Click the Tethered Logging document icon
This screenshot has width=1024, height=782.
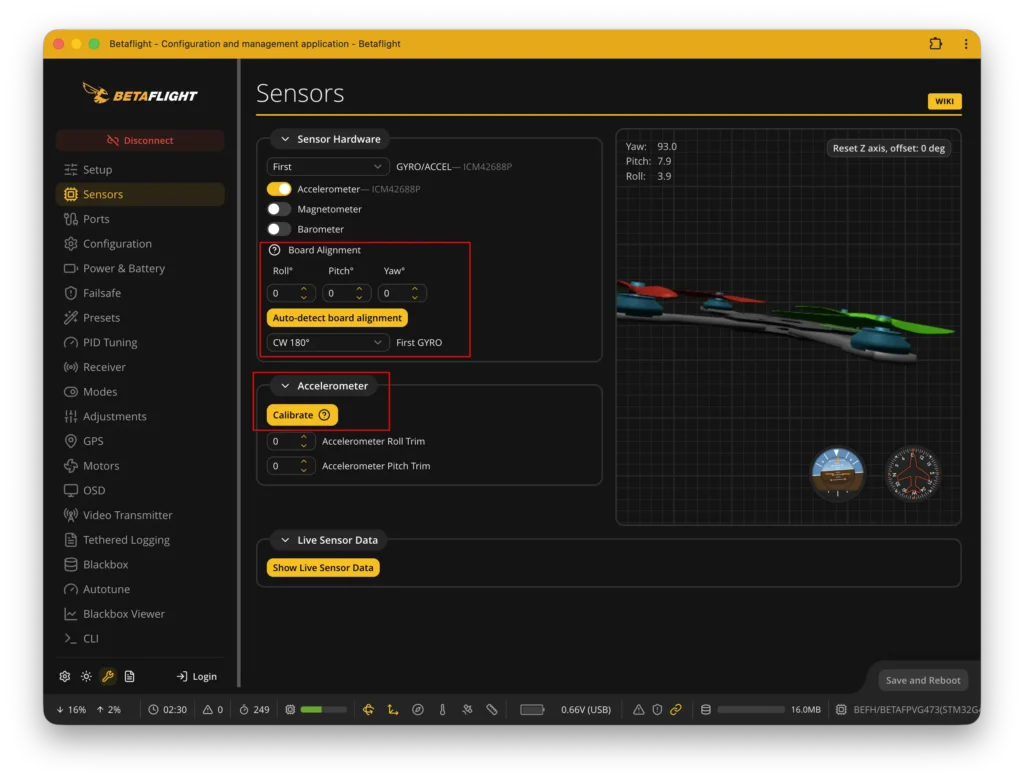71,540
